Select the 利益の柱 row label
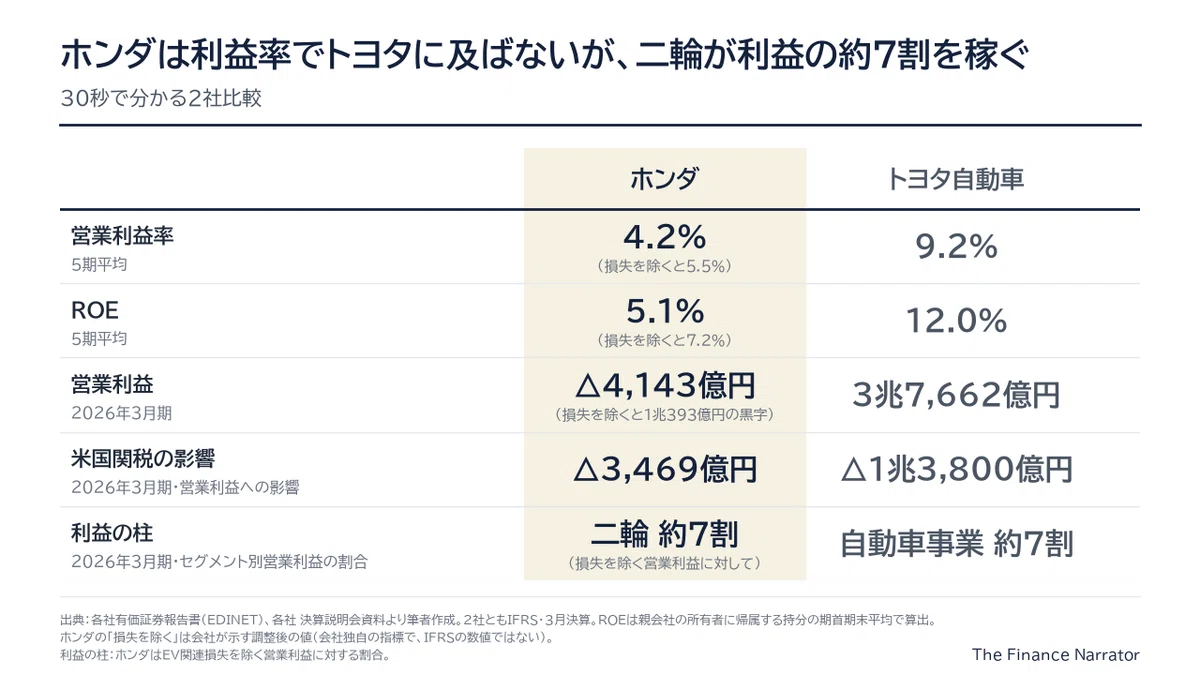This screenshot has height=675, width=1200. click(x=112, y=533)
